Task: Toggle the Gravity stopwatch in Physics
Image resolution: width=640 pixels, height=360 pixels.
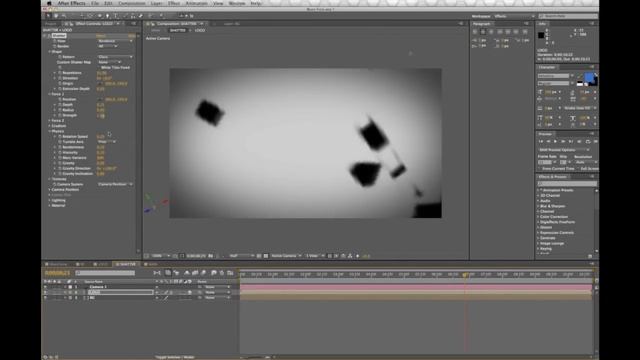Action: pyautogui.click(x=60, y=163)
